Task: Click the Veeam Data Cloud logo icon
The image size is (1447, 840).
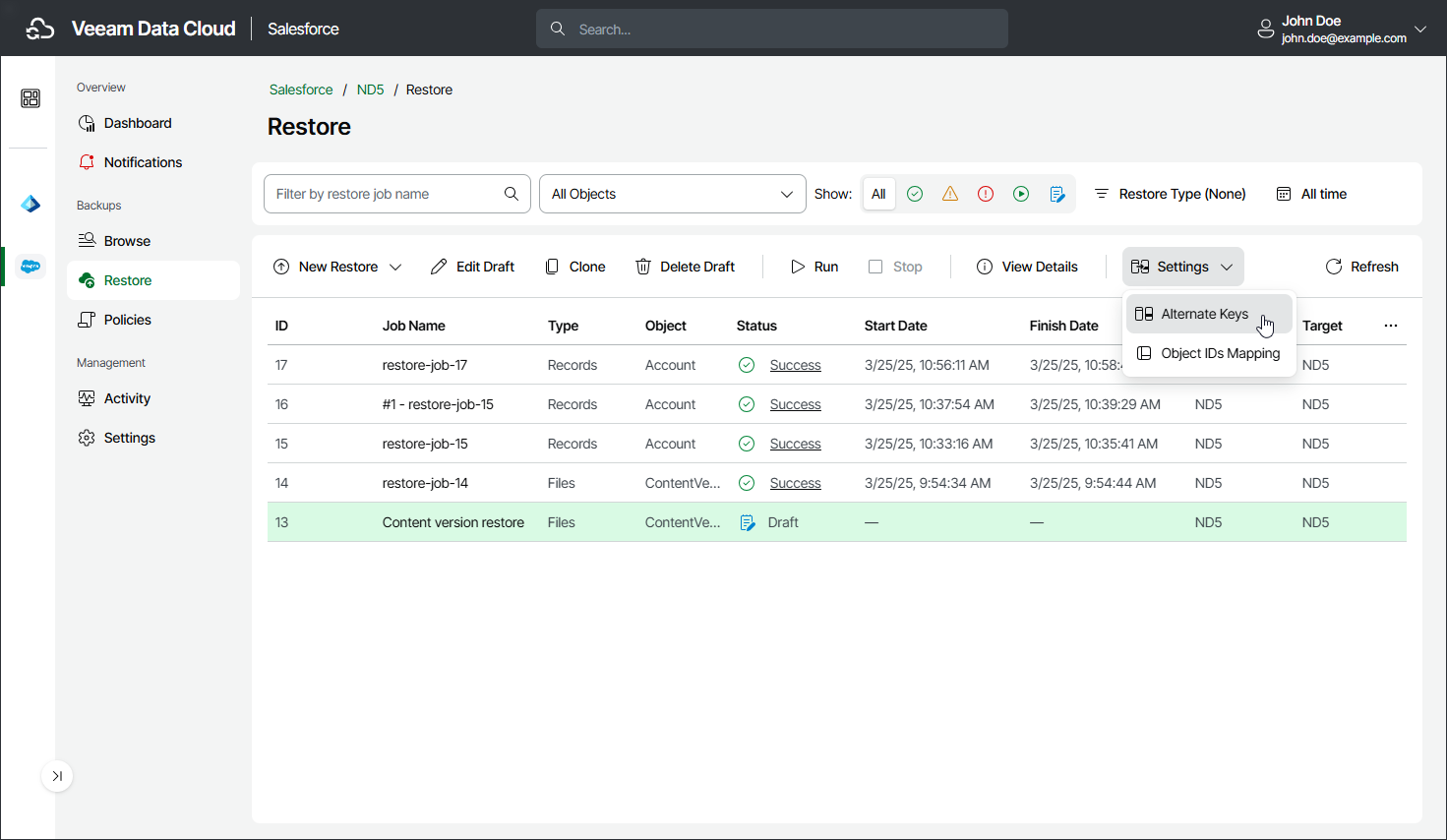Action: tap(40, 30)
